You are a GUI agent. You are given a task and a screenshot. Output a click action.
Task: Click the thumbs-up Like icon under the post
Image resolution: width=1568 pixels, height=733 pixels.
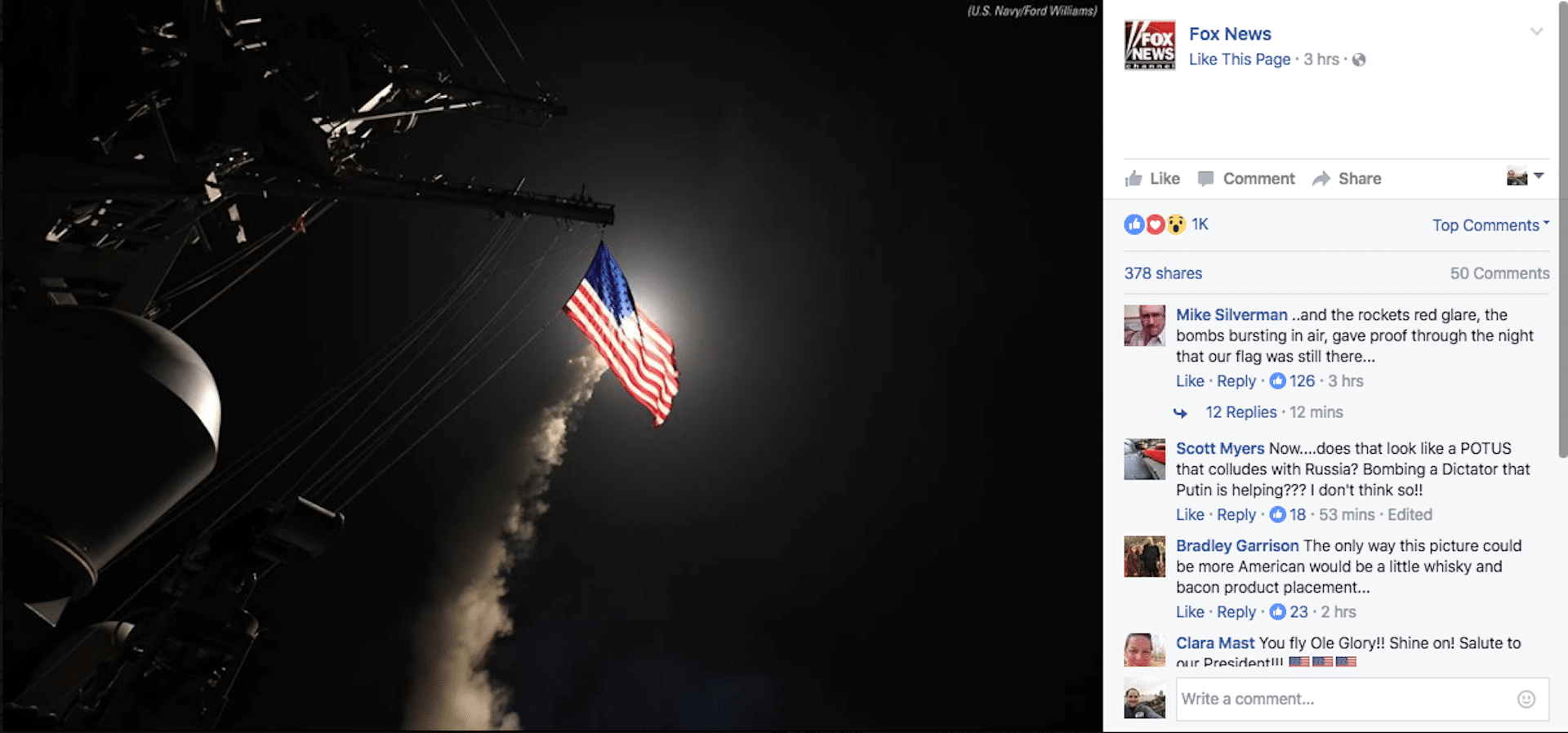pos(1134,179)
